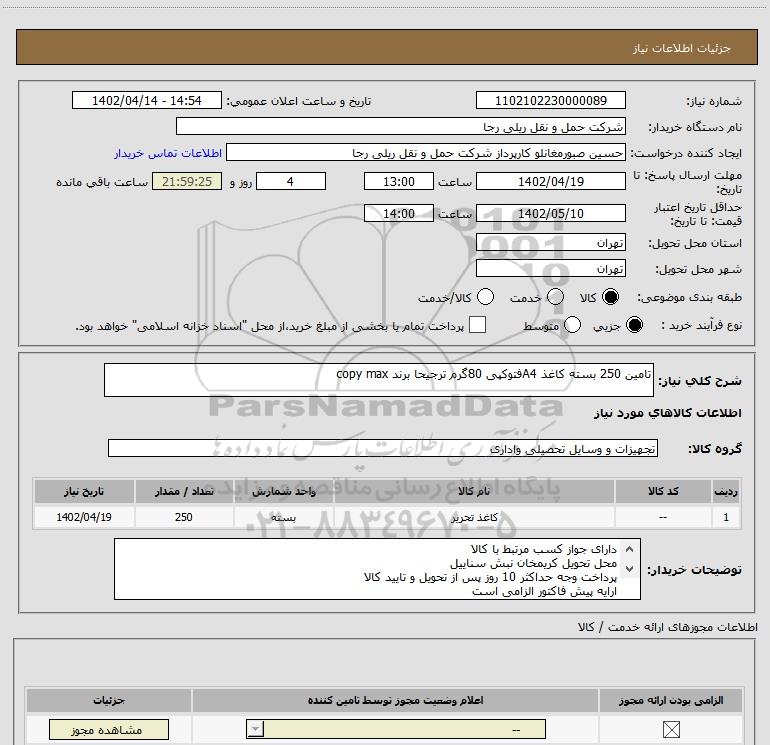Select the جزیی purchase type radio
Screen dimensions: 770x745
tap(634, 325)
